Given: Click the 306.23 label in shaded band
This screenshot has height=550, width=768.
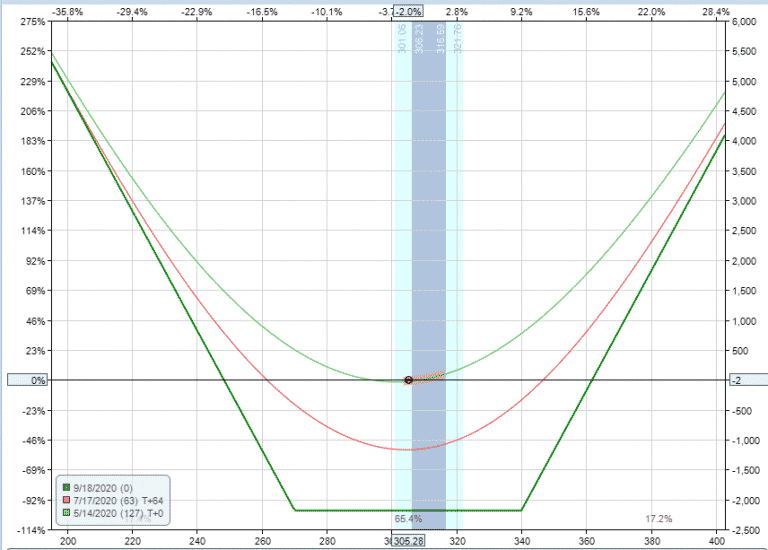Looking at the screenshot, I should [419, 39].
